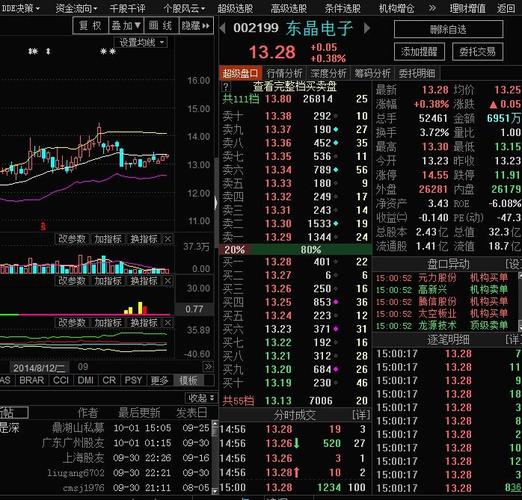Select PSY indicator tab

tap(133, 380)
